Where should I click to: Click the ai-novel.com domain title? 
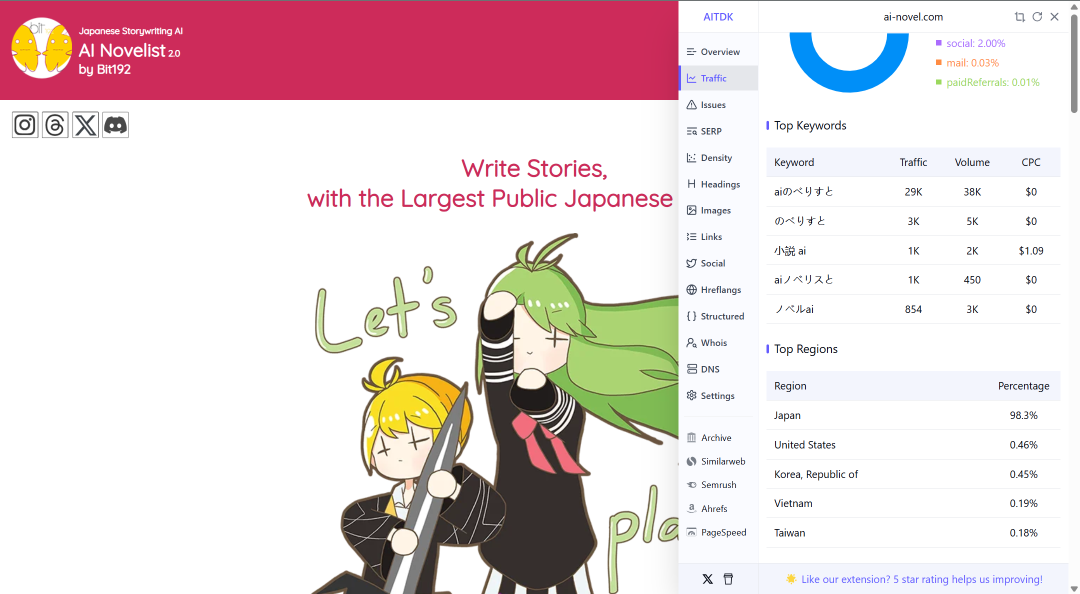click(913, 17)
